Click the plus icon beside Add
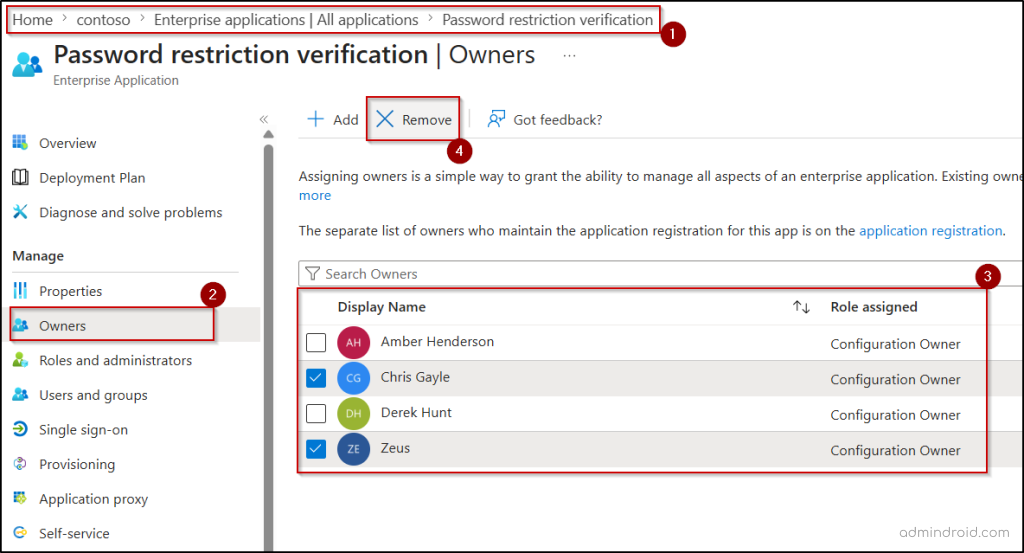This screenshot has width=1024, height=553. (315, 119)
